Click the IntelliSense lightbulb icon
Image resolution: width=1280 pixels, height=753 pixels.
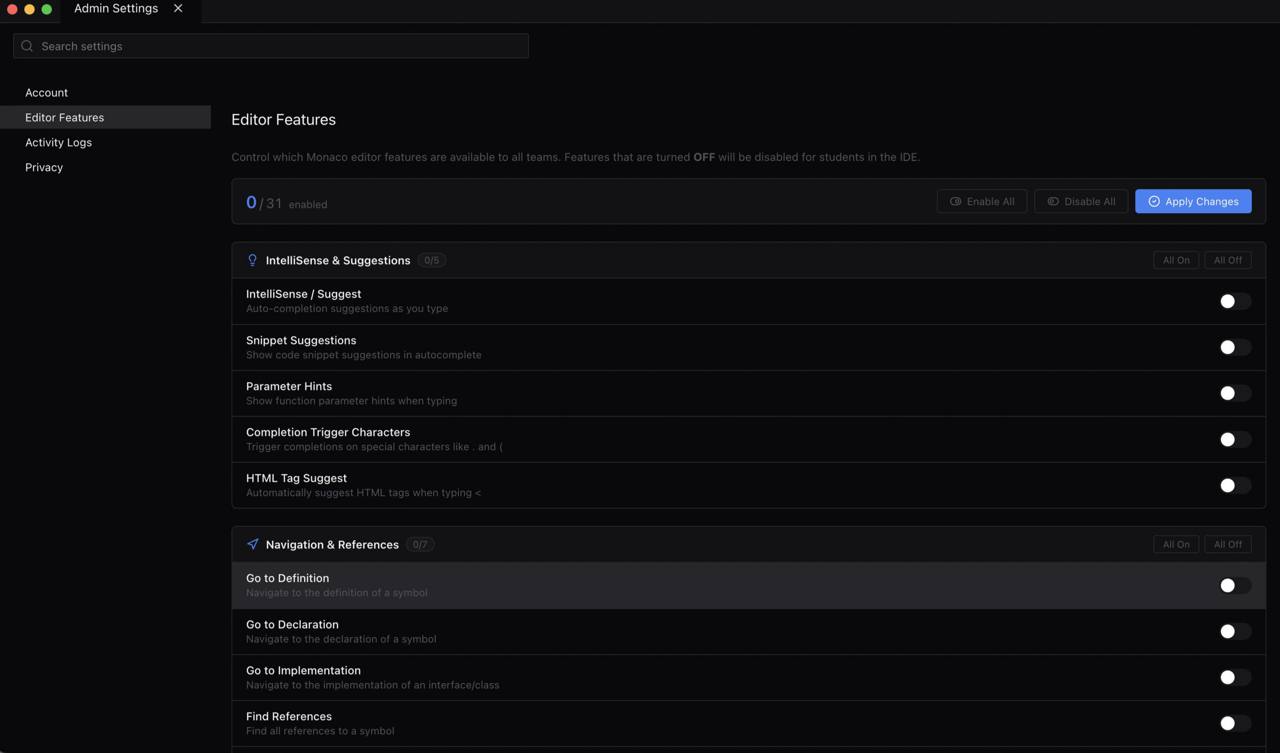[x=252, y=260]
